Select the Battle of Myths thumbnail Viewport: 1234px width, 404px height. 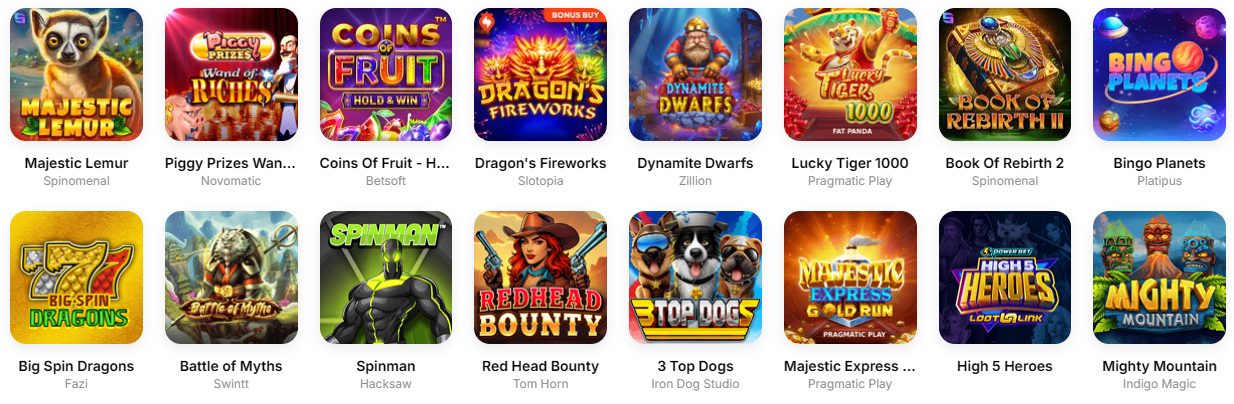pos(231,277)
